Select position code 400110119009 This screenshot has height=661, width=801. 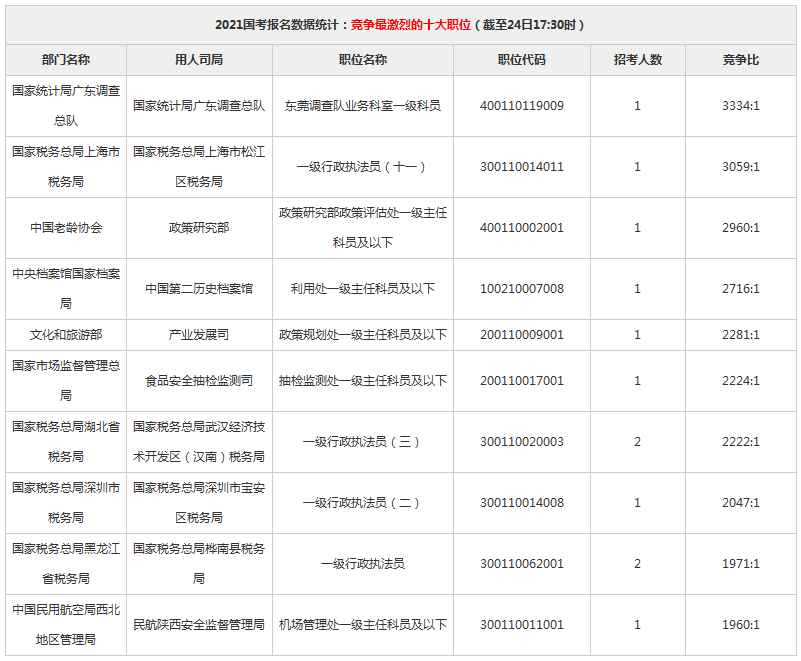click(x=521, y=105)
